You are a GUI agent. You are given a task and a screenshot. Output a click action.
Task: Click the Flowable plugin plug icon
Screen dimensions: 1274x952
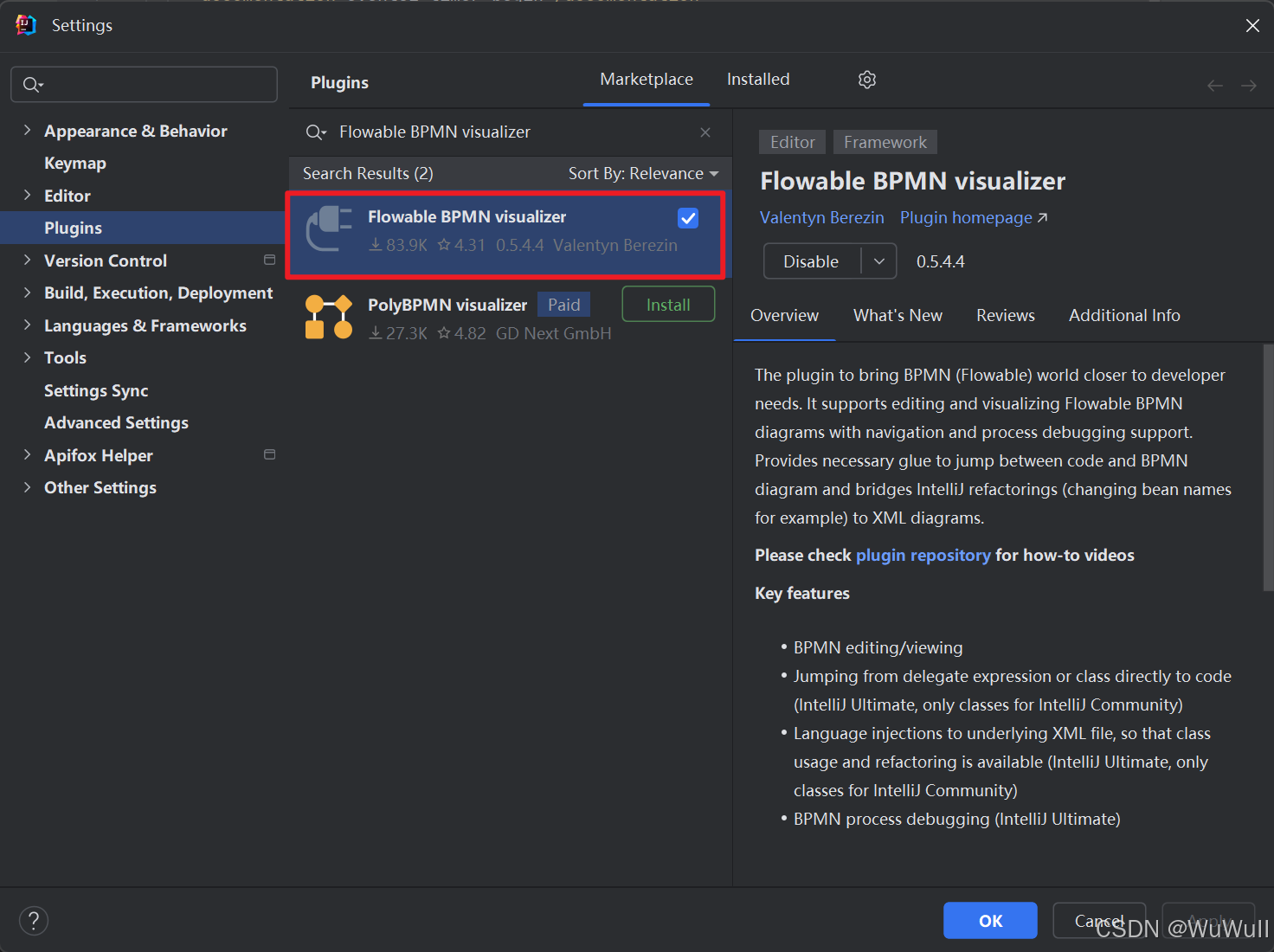coord(329,228)
